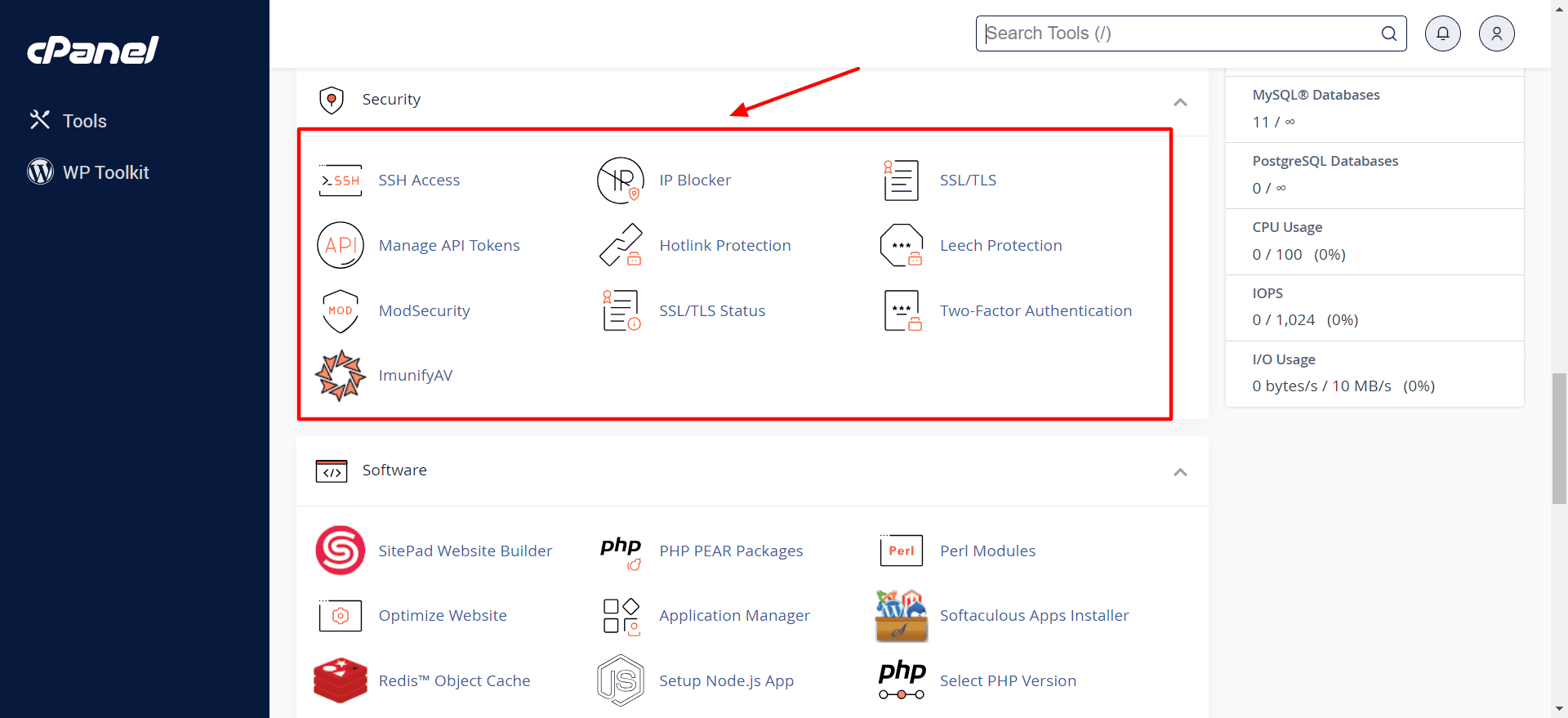
Task: Open the SitePad Website Builder icon
Action: (x=340, y=551)
